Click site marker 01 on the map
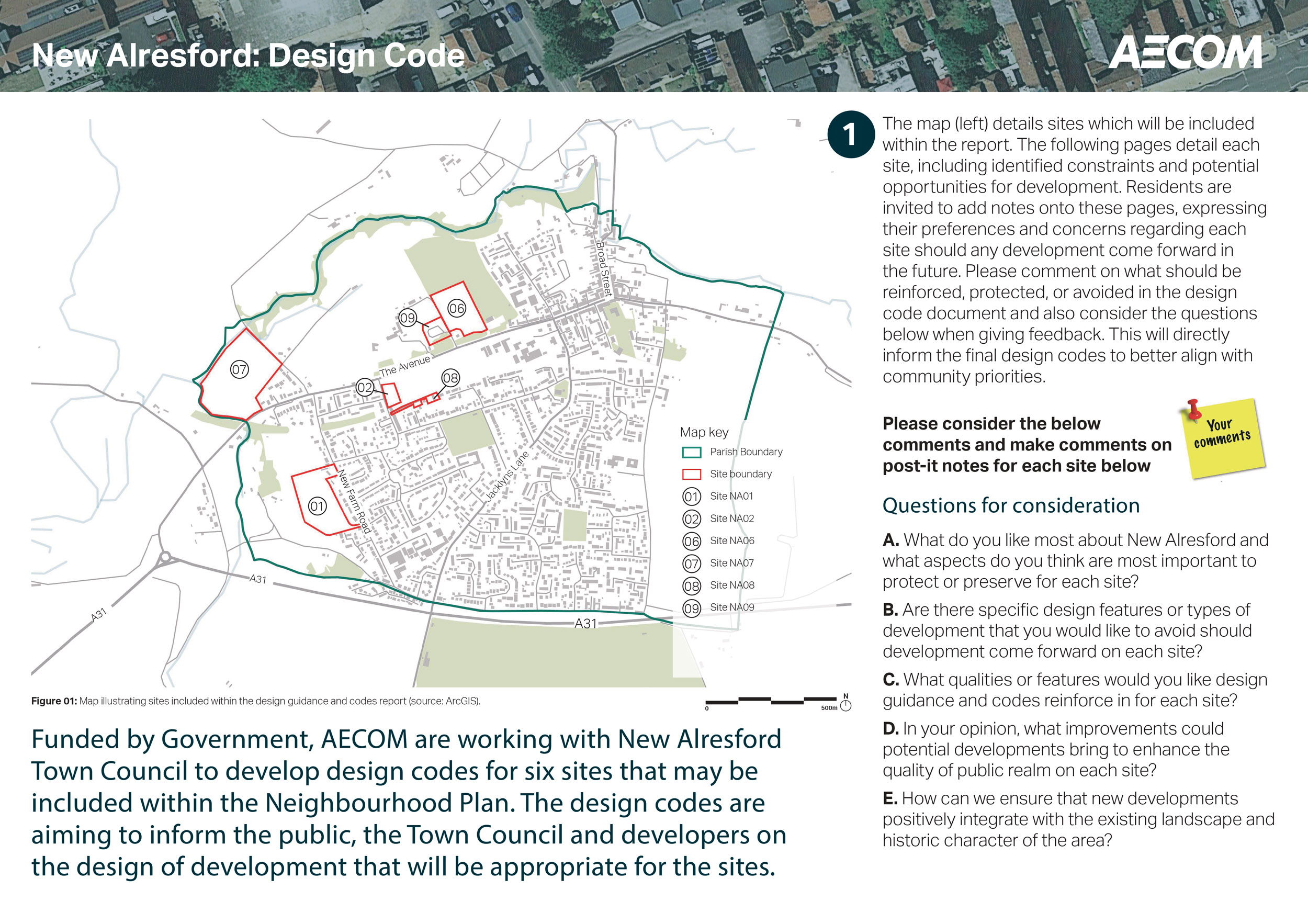 317,506
